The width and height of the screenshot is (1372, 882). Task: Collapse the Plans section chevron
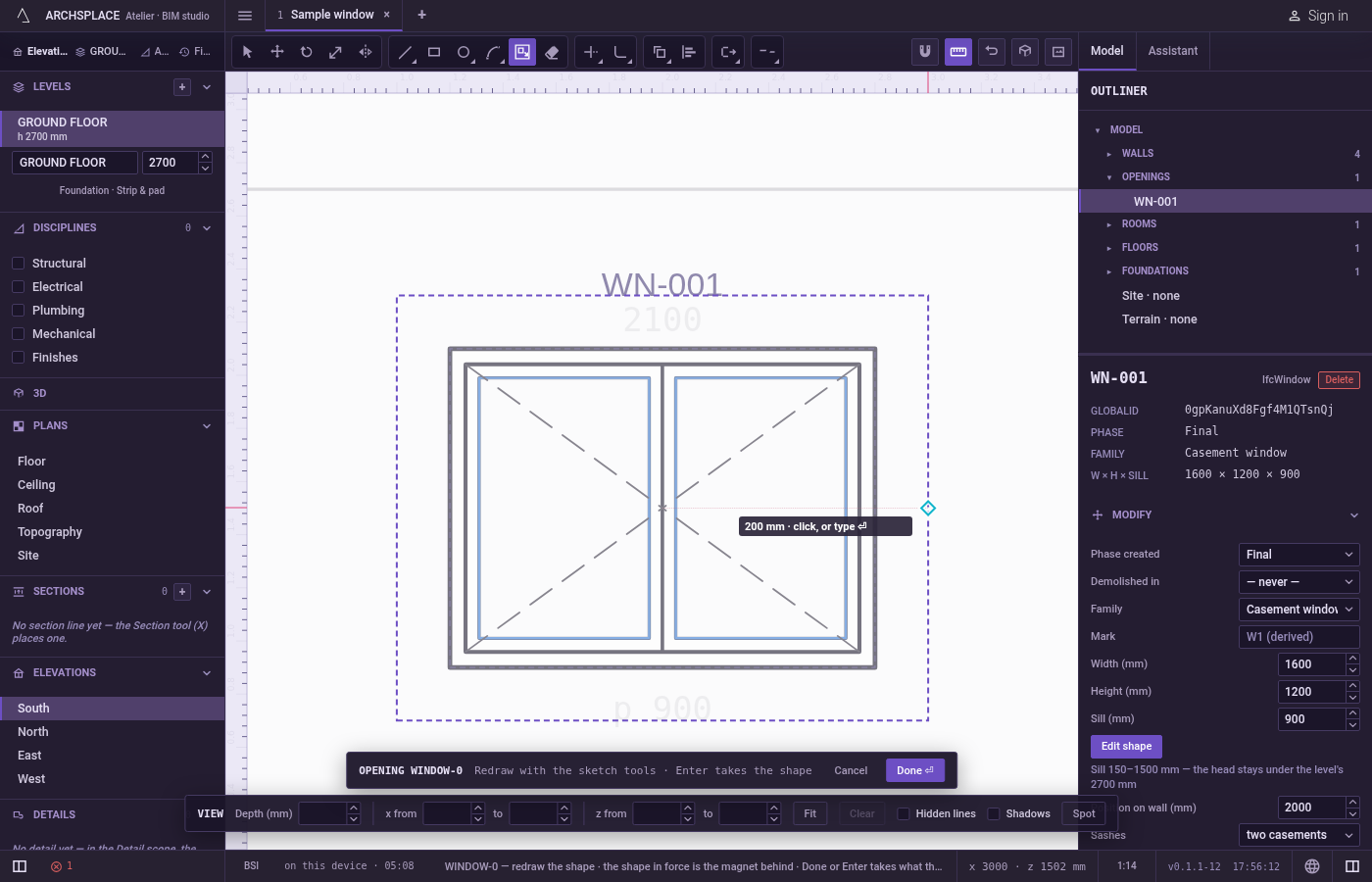tap(207, 426)
